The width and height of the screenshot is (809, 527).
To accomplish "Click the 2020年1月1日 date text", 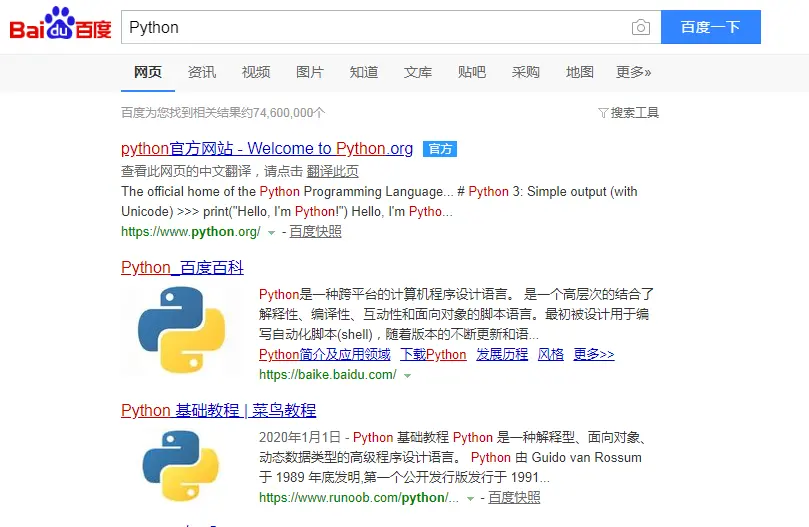I will [300, 438].
